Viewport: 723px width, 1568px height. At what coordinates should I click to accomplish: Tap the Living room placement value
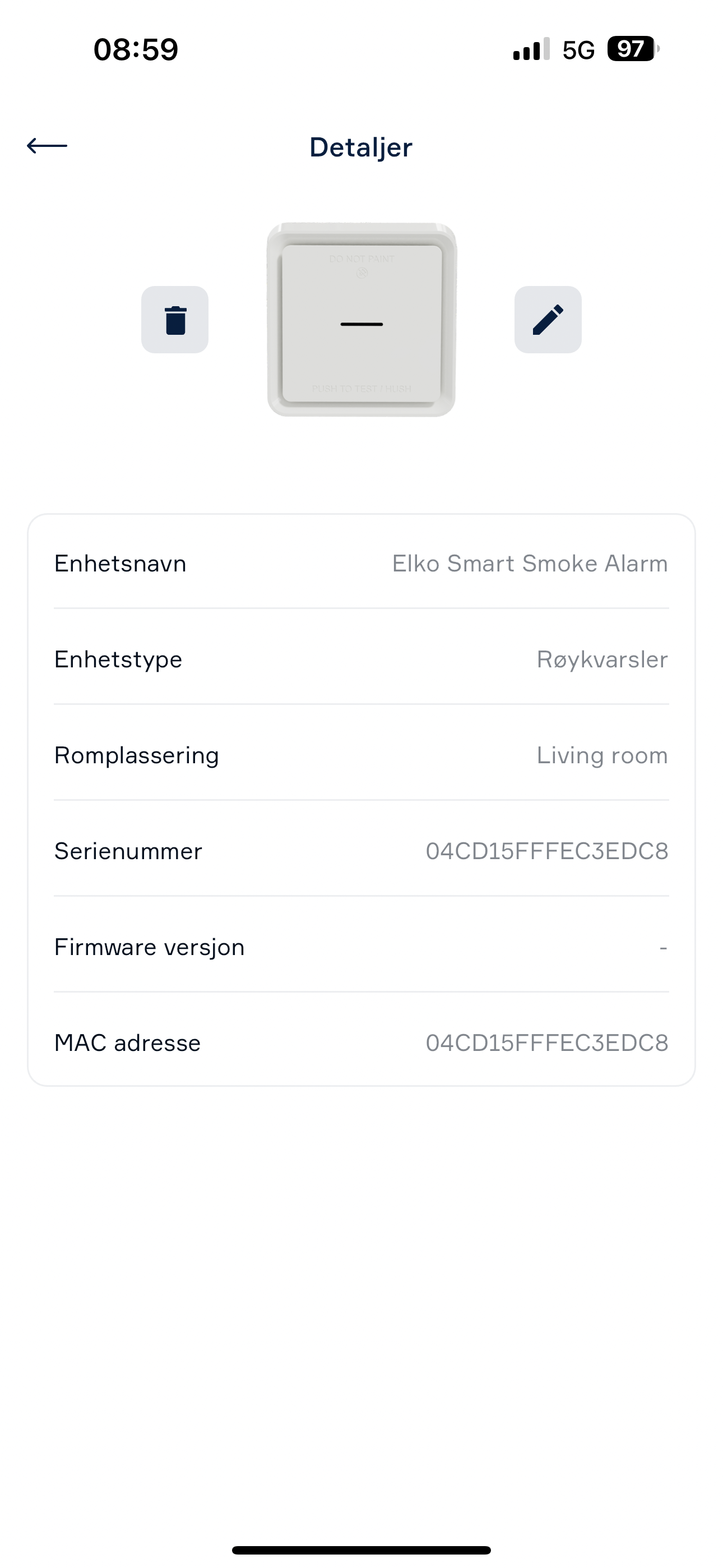[x=602, y=755]
